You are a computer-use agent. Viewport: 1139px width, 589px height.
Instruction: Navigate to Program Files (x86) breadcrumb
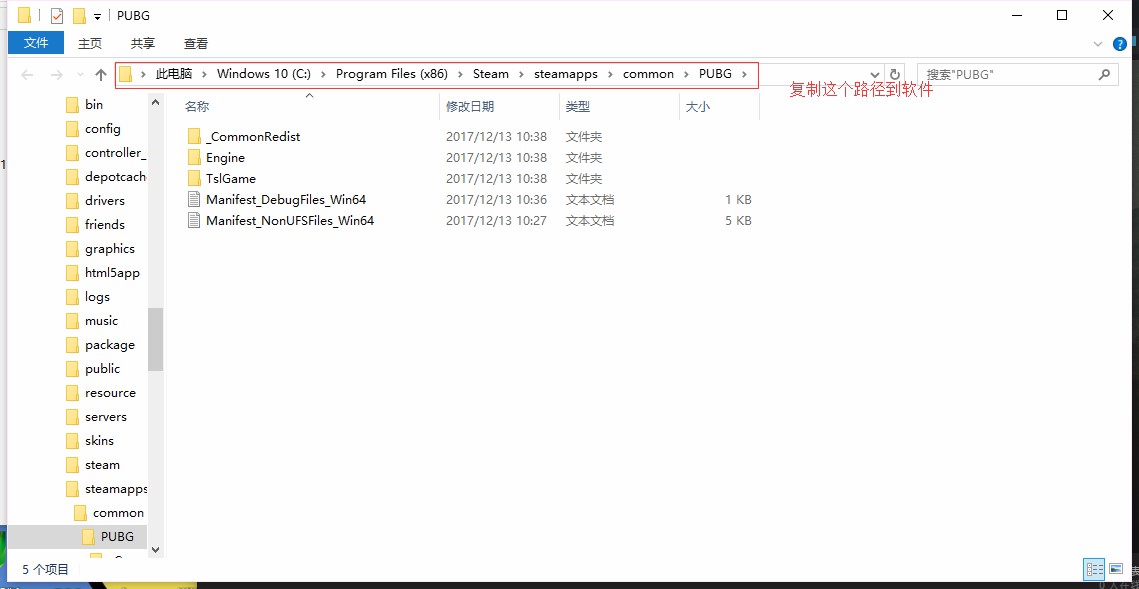coord(392,74)
